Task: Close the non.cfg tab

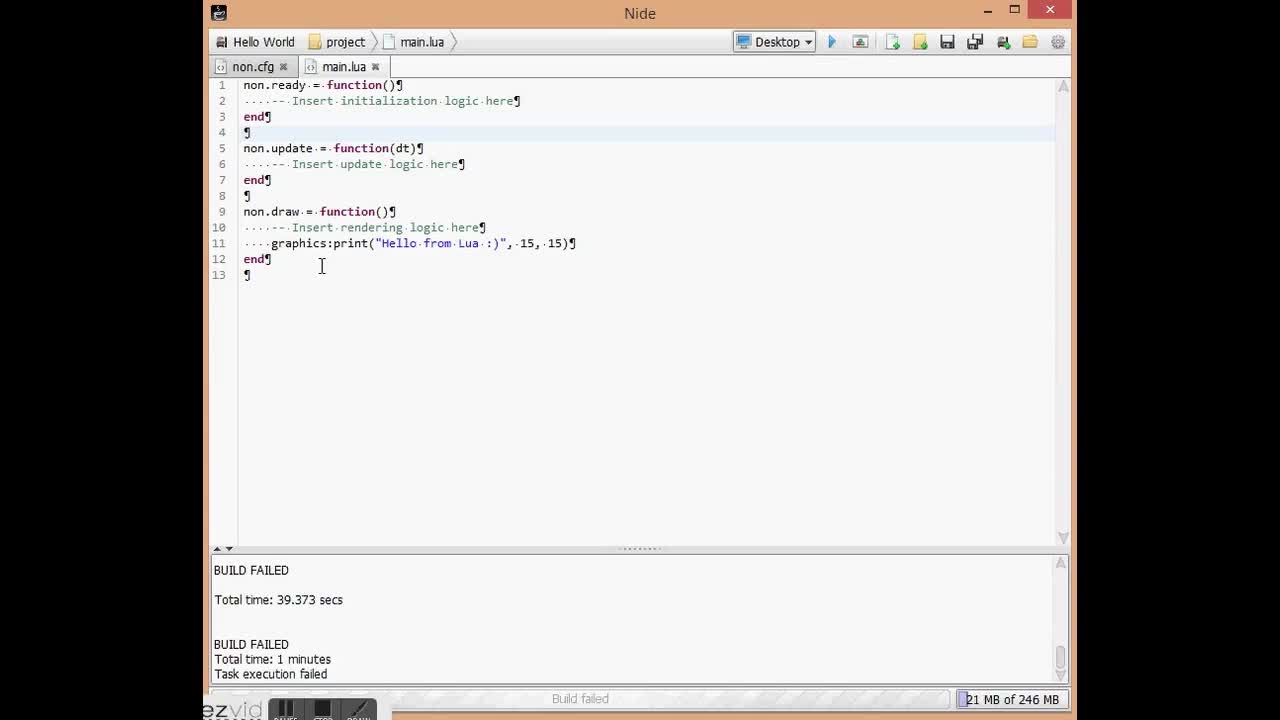Action: tap(283, 67)
